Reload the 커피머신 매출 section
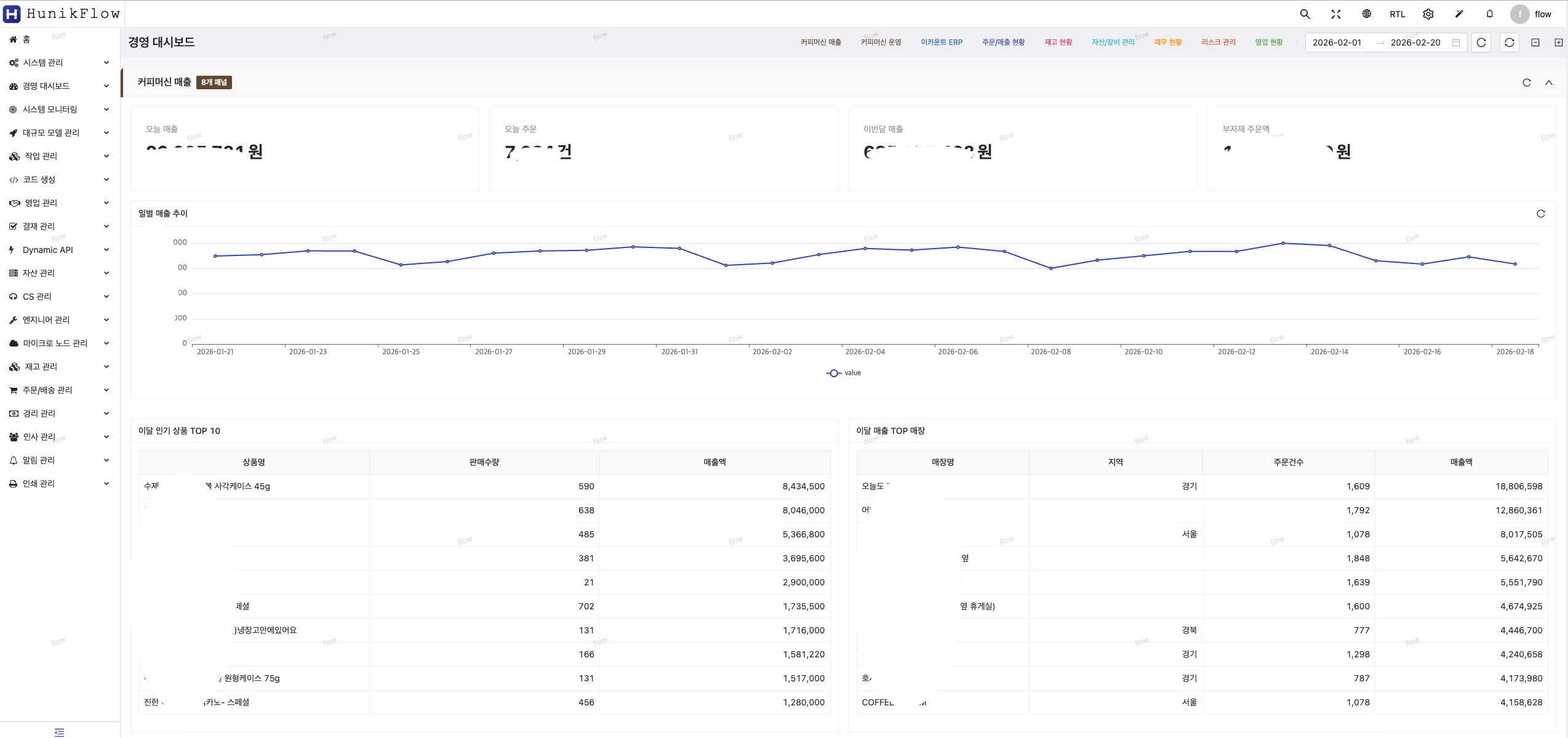The height and width of the screenshot is (738, 1568). point(1527,82)
